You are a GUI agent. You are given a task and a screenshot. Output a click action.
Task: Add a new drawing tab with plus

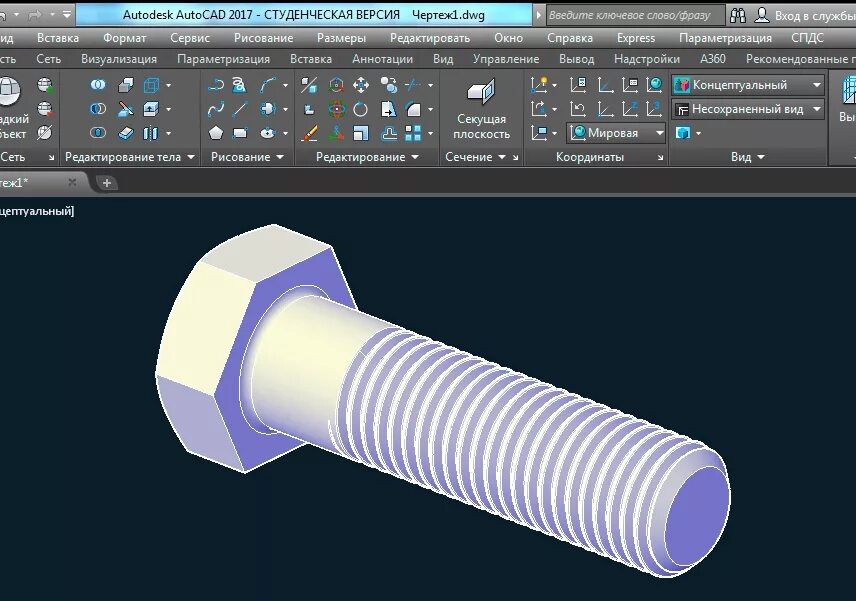click(x=107, y=183)
